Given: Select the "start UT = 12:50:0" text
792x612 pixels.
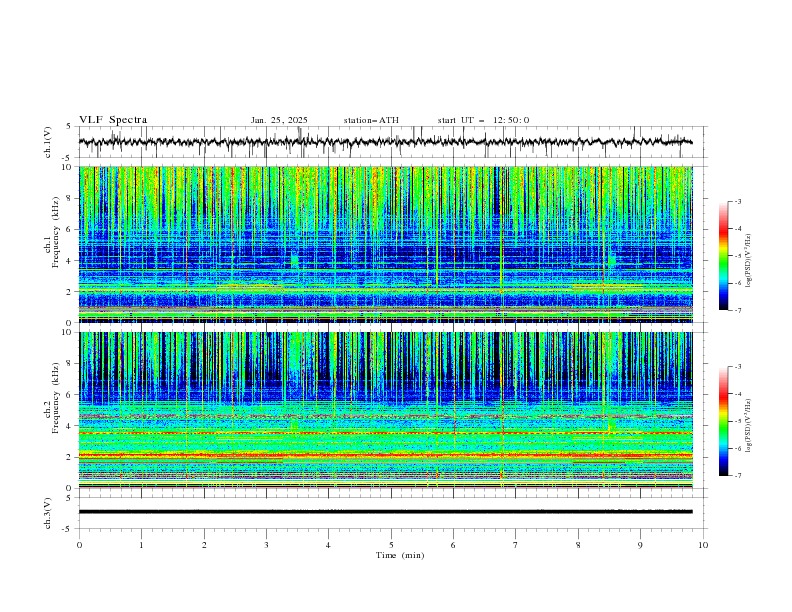Looking at the screenshot, I should 483,120.
